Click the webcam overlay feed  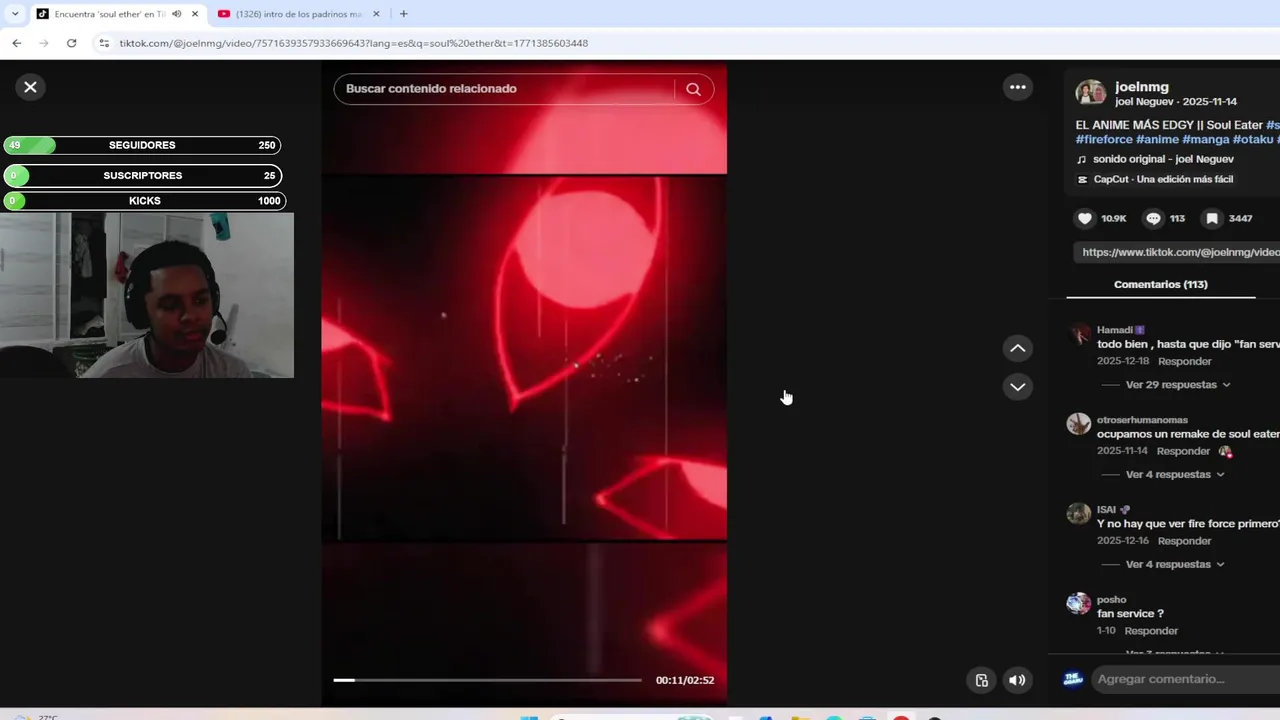coord(147,295)
